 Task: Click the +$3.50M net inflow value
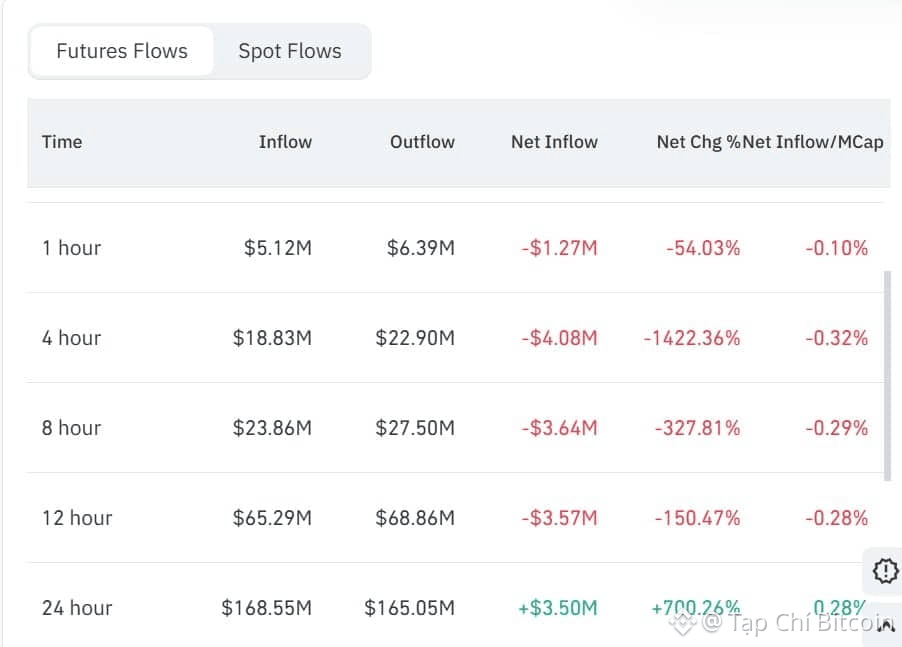558,608
